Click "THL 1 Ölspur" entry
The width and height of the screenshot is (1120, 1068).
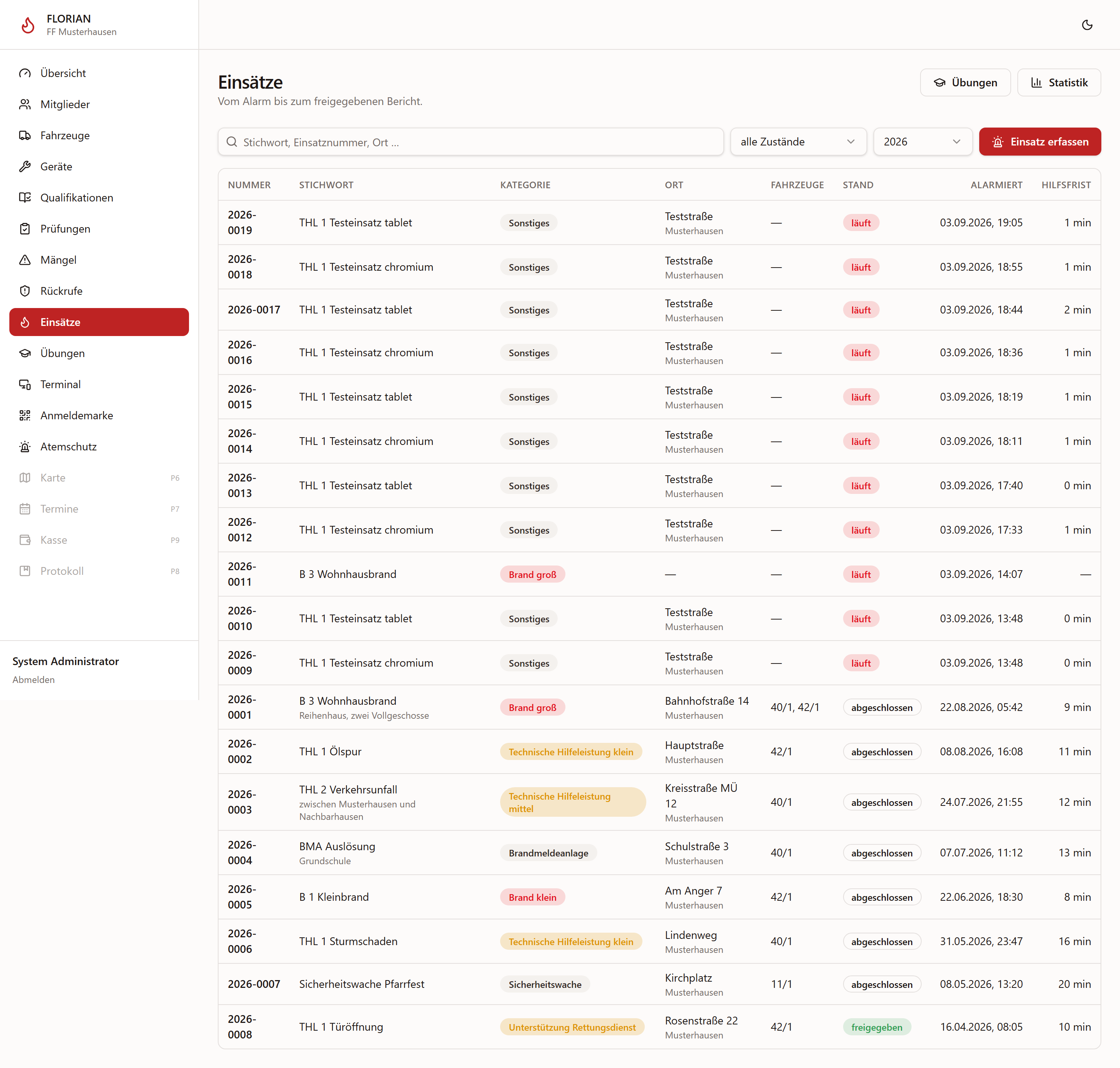click(x=330, y=751)
